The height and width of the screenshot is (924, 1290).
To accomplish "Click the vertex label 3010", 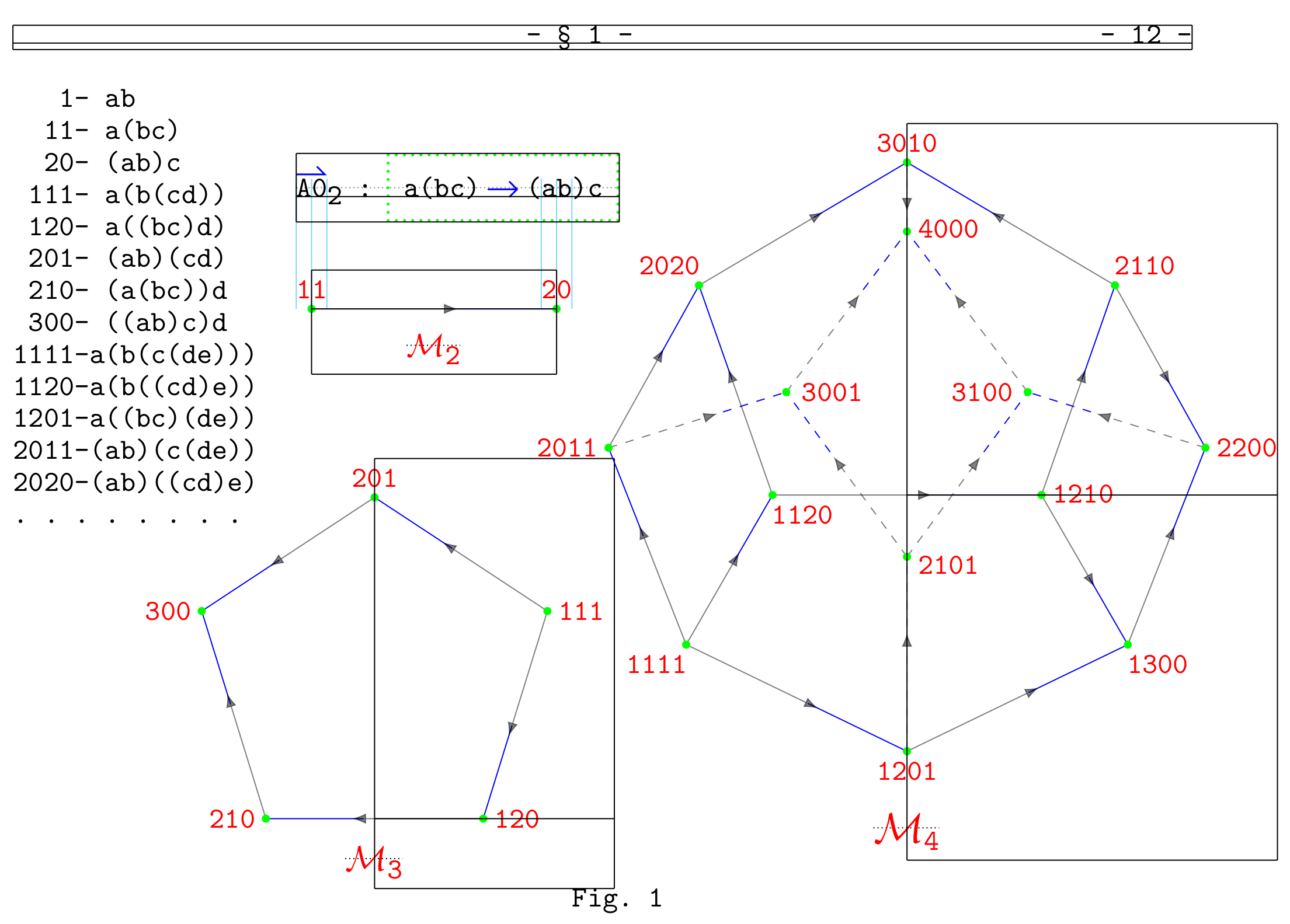I will coord(906,144).
